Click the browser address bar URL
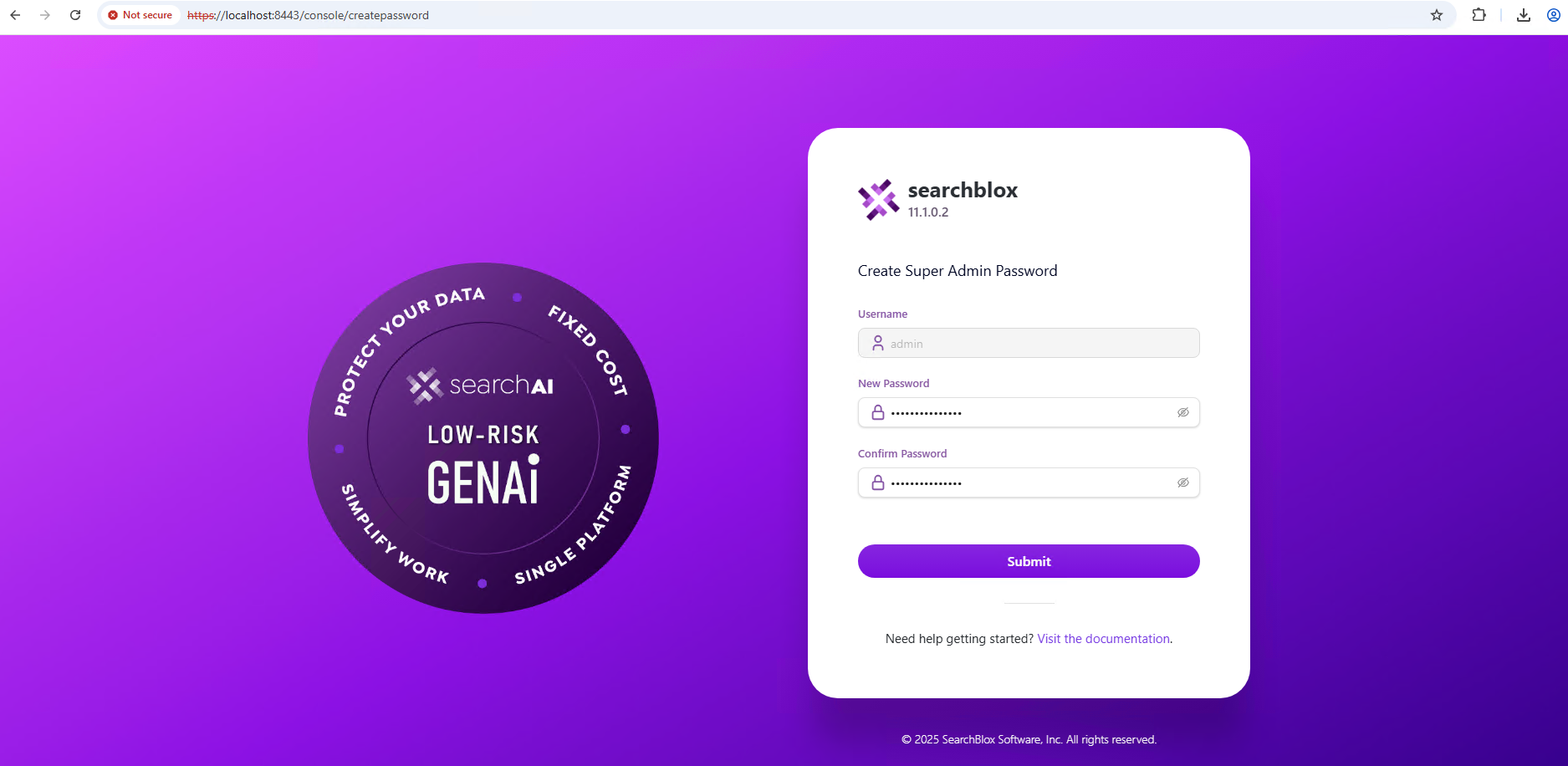The image size is (1568, 766). tap(308, 15)
